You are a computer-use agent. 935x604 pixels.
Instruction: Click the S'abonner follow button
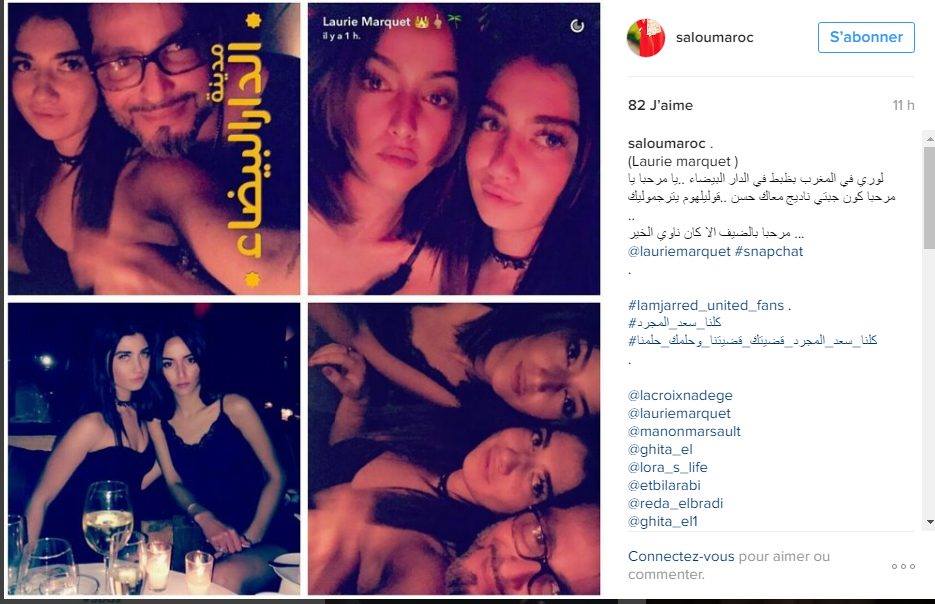click(866, 37)
